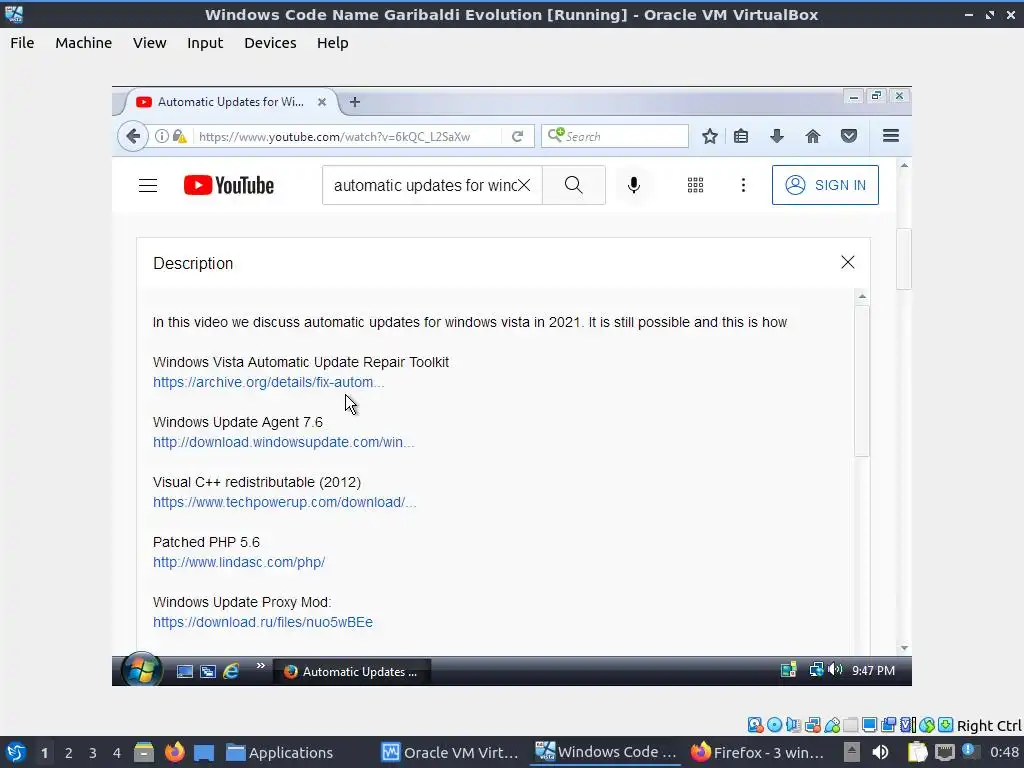Image resolution: width=1024 pixels, height=768 pixels.
Task: Open the techpowerup.com download link
Action: pyautogui.click(x=284, y=502)
